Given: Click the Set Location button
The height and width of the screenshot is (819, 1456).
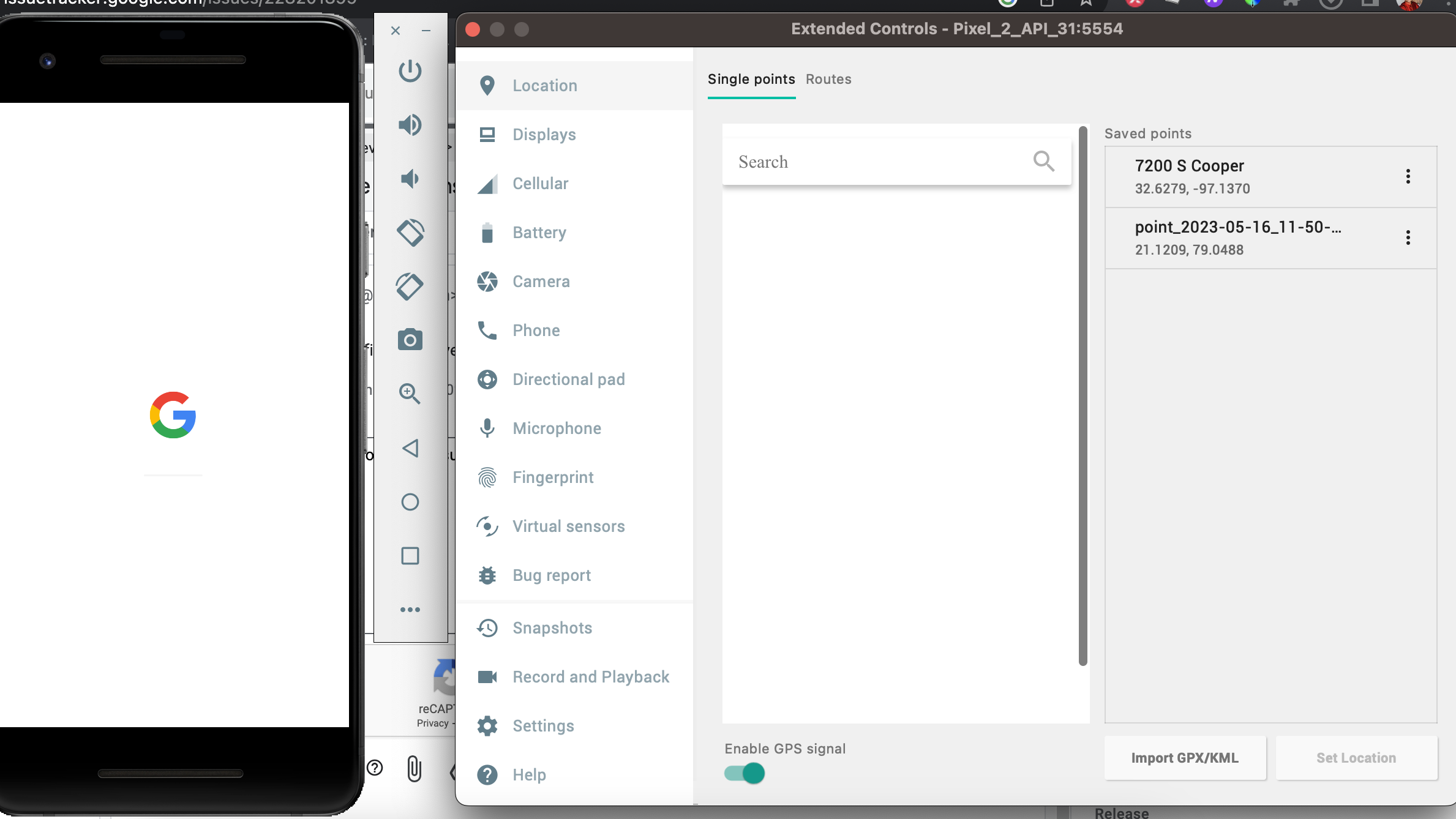Looking at the screenshot, I should [1356, 758].
